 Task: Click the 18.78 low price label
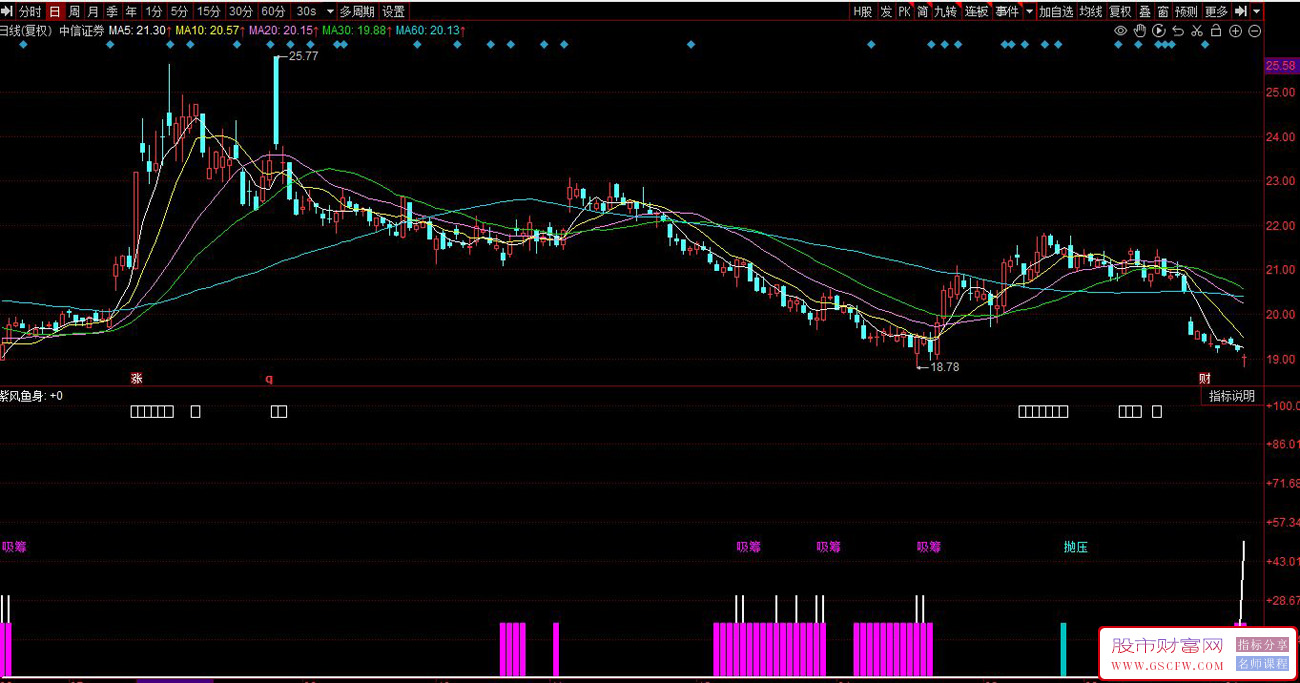(944, 367)
